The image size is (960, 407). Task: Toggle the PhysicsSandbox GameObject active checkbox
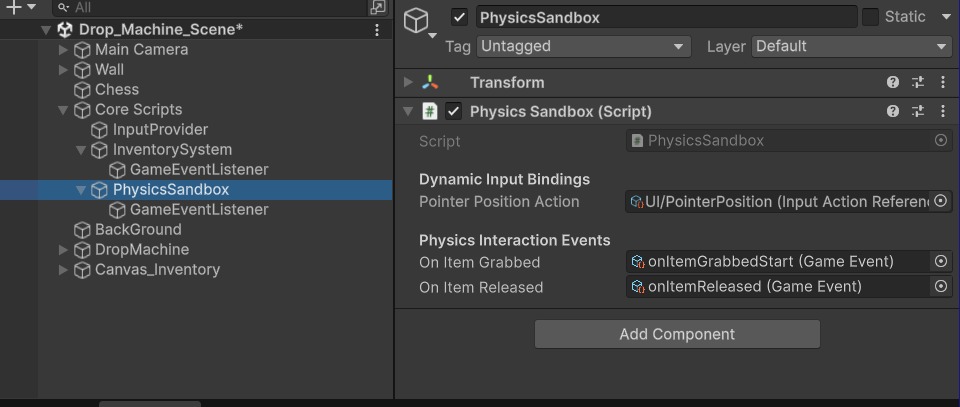[459, 17]
